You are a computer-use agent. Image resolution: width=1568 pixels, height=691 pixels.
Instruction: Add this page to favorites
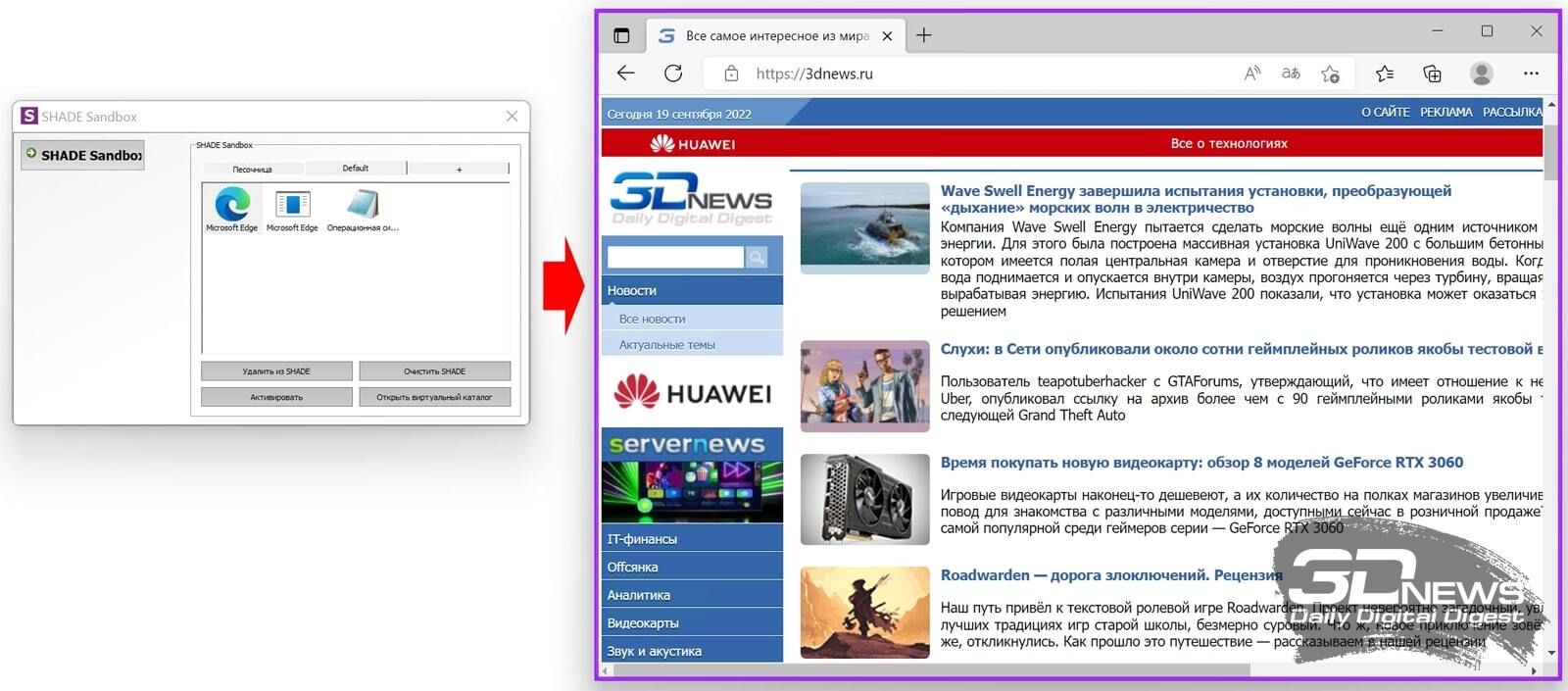(x=1330, y=74)
